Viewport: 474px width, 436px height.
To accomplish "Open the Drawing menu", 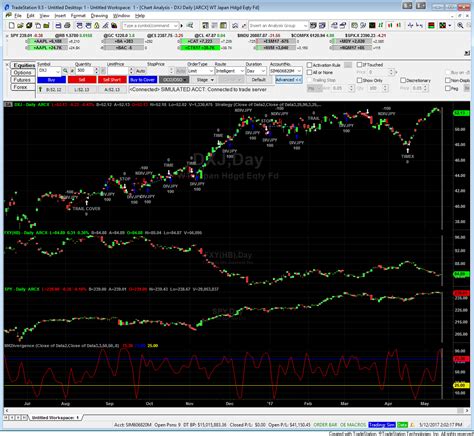I will tap(99, 16).
